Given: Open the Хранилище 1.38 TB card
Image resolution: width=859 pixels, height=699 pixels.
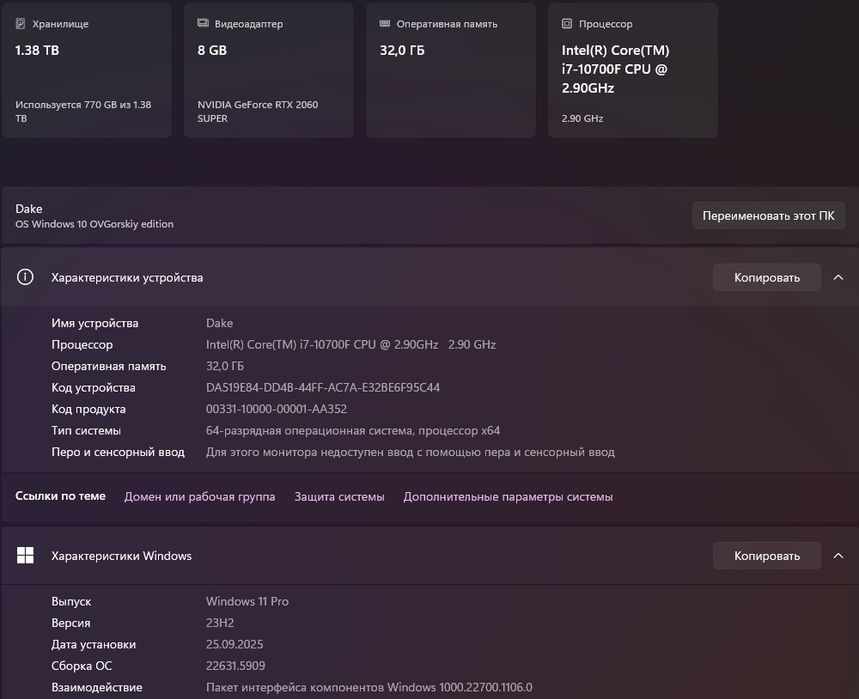Looking at the screenshot, I should [87, 70].
